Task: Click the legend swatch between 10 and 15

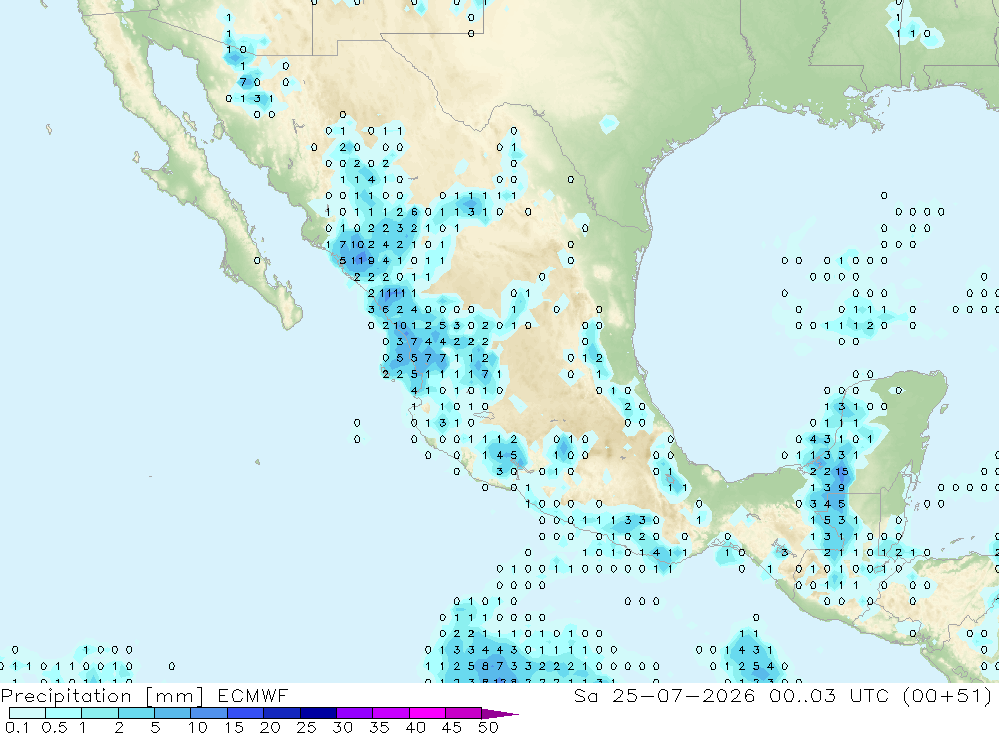Action: pos(209,713)
